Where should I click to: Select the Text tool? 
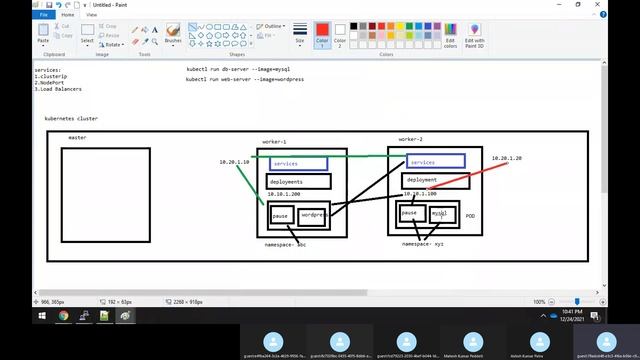coord(155,30)
